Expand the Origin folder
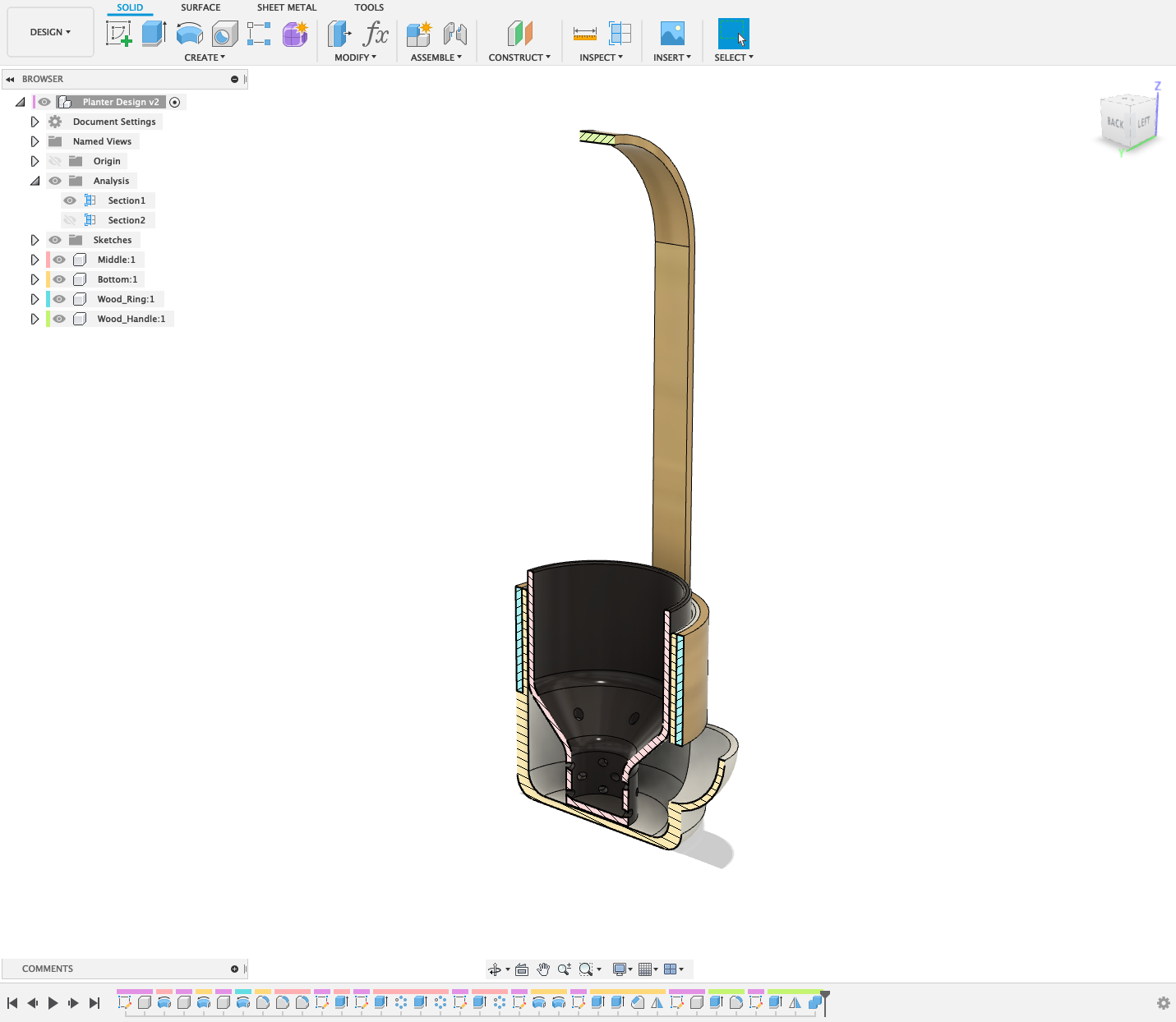Viewport: 1176px width, 1022px height. click(35, 160)
